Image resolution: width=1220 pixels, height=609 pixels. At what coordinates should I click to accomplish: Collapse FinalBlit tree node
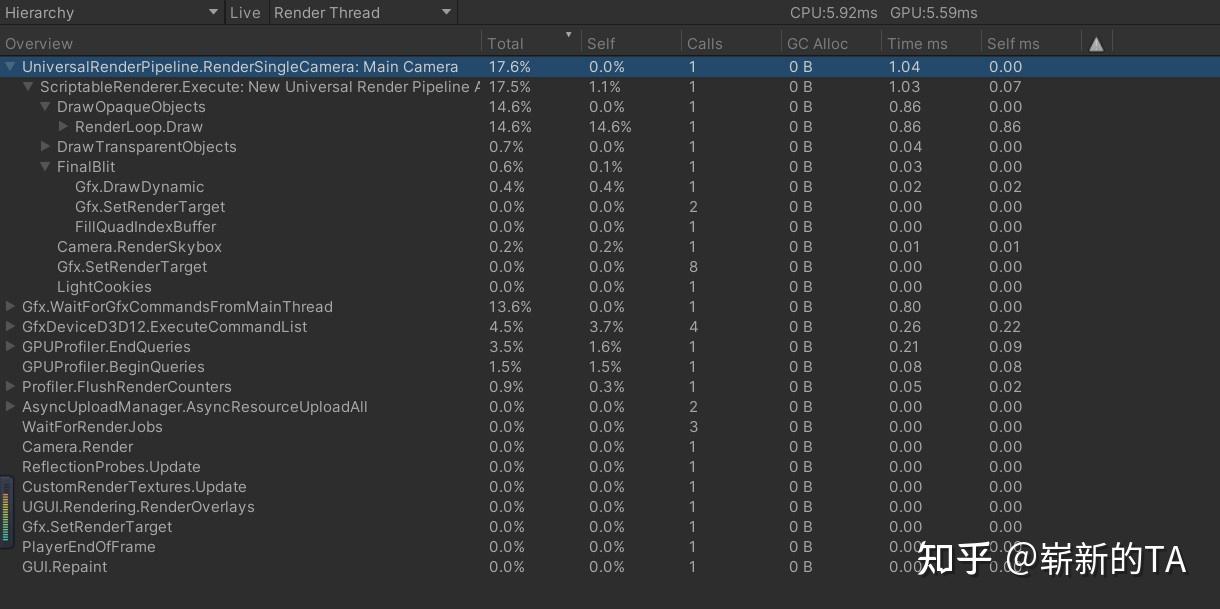point(46,167)
